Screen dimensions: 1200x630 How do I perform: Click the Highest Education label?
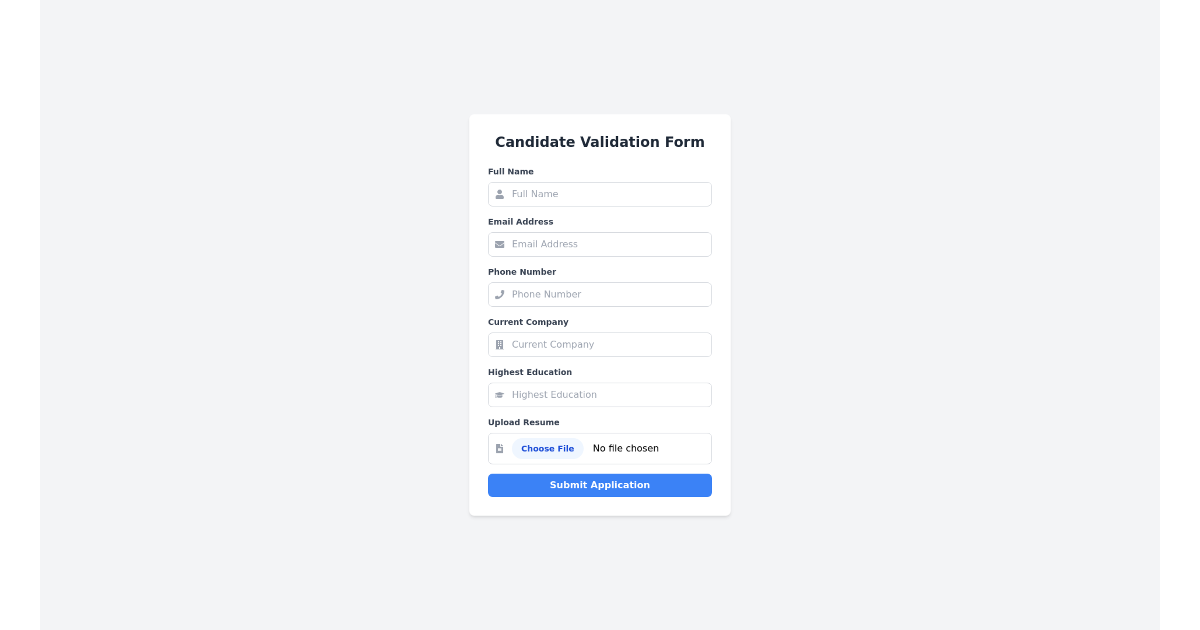pos(530,371)
